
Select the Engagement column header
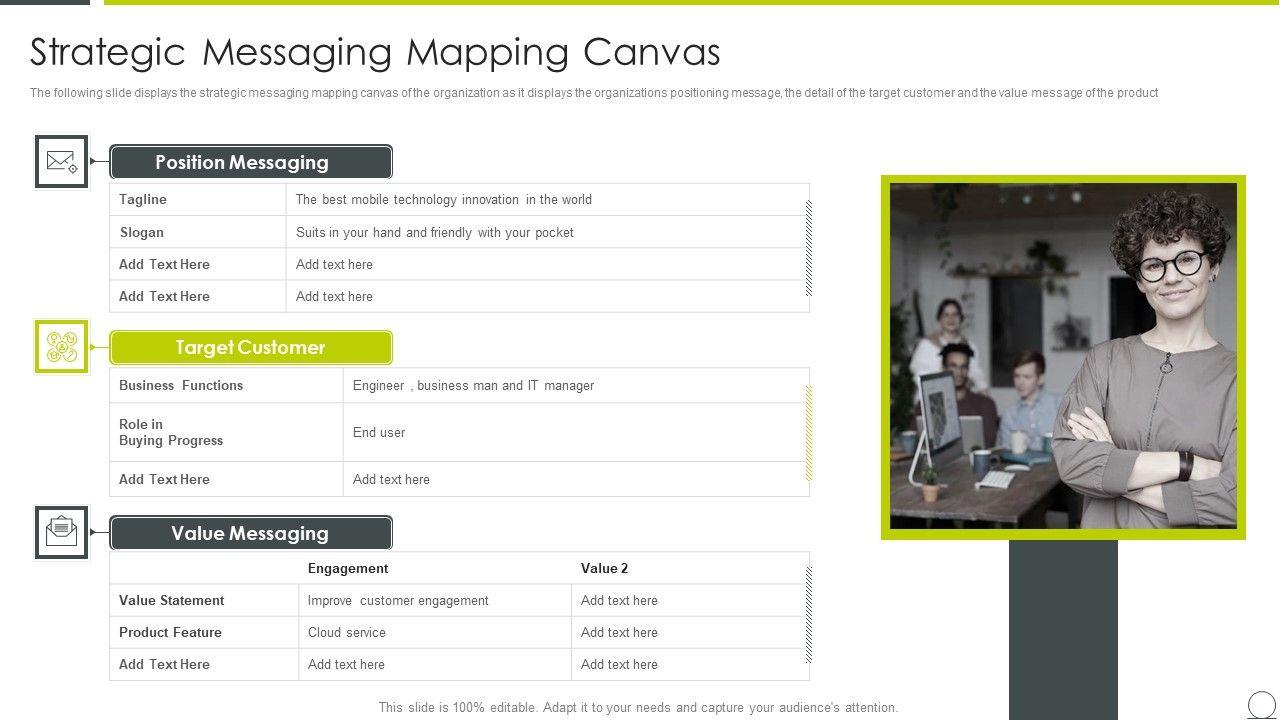click(348, 569)
